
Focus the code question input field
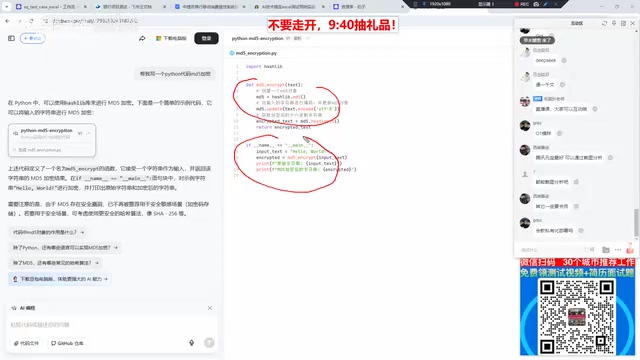(x=111, y=325)
